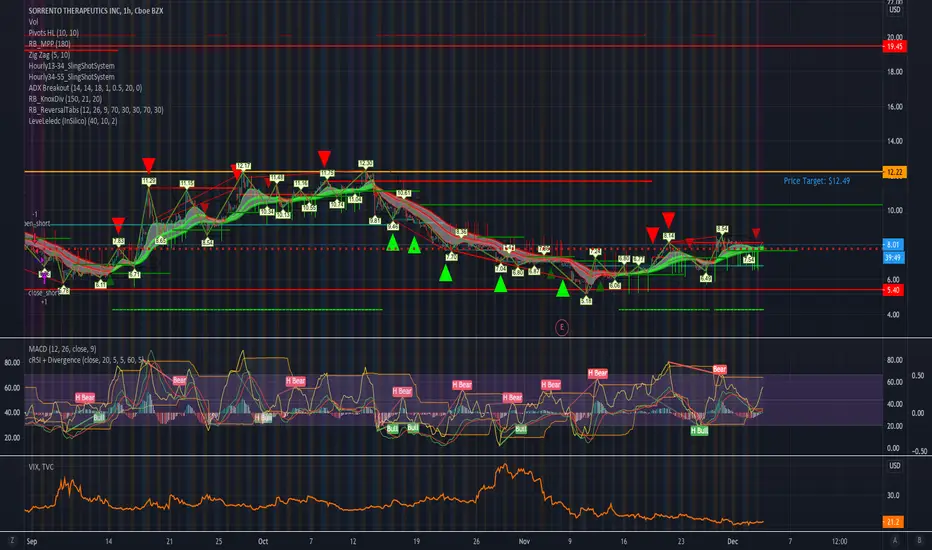Open the USD selector on the VIX pane axis

pos(895,466)
